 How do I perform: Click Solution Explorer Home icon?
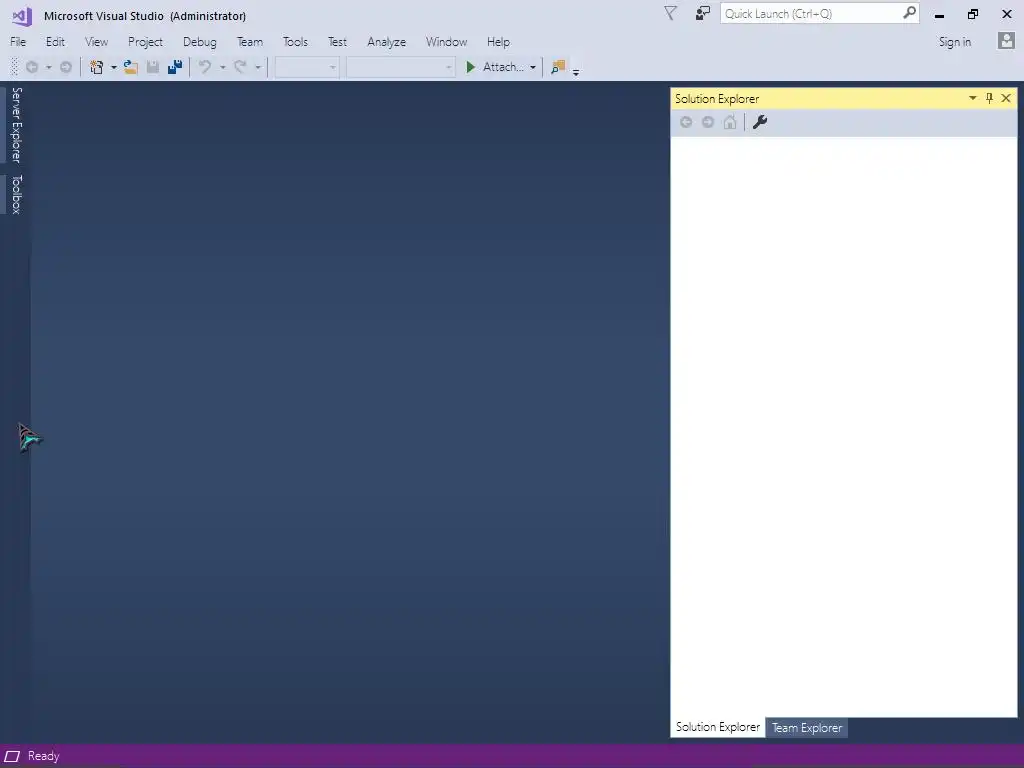tap(730, 122)
